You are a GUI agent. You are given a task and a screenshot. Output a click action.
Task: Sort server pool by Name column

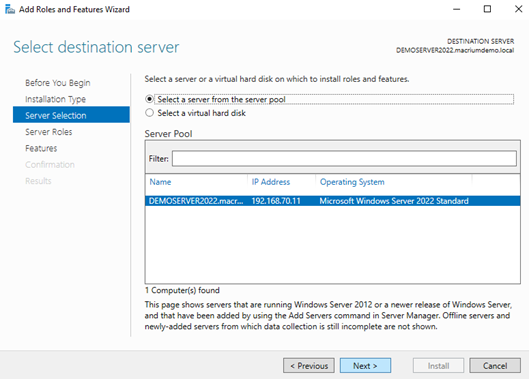(x=160, y=182)
